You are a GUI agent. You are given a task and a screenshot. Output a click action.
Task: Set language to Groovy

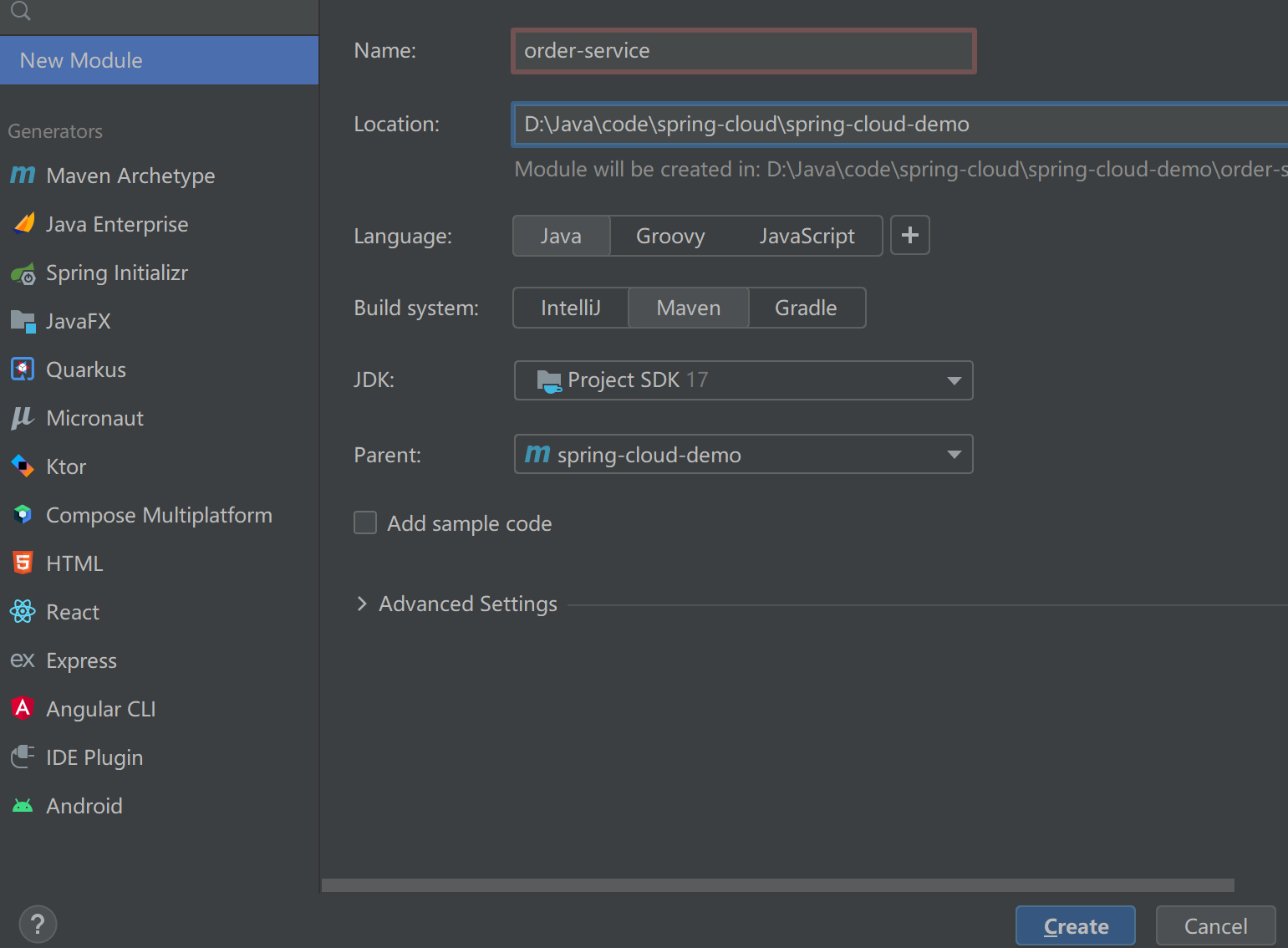(670, 236)
